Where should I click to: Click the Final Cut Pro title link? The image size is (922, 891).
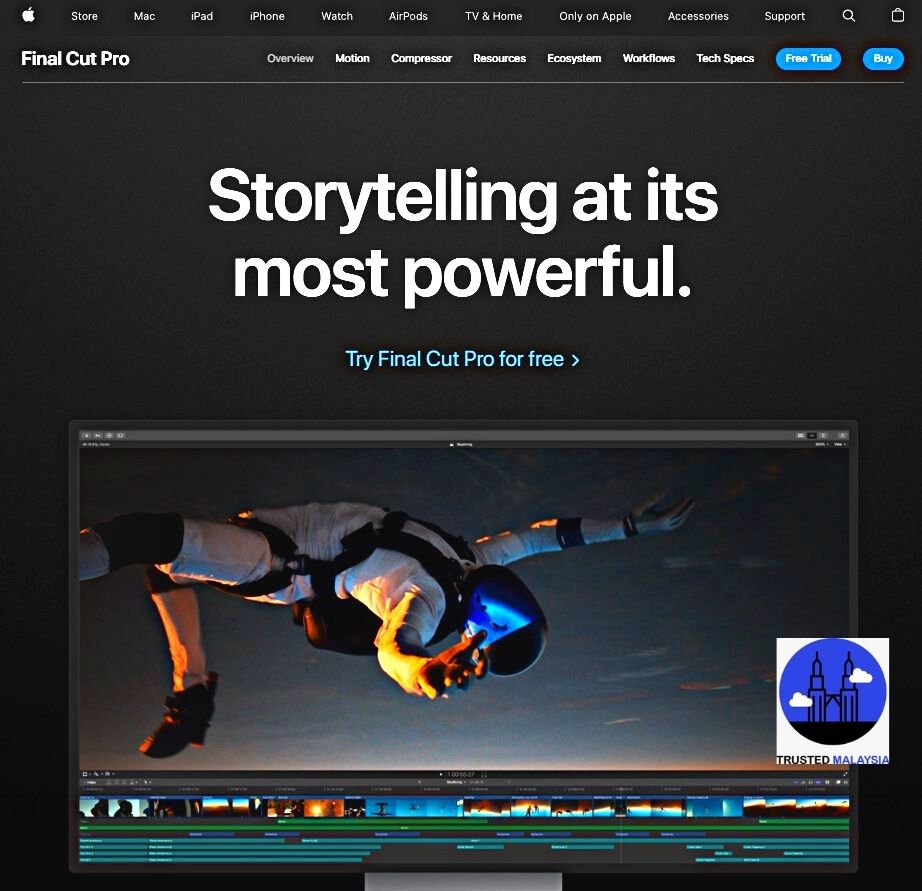click(x=75, y=59)
